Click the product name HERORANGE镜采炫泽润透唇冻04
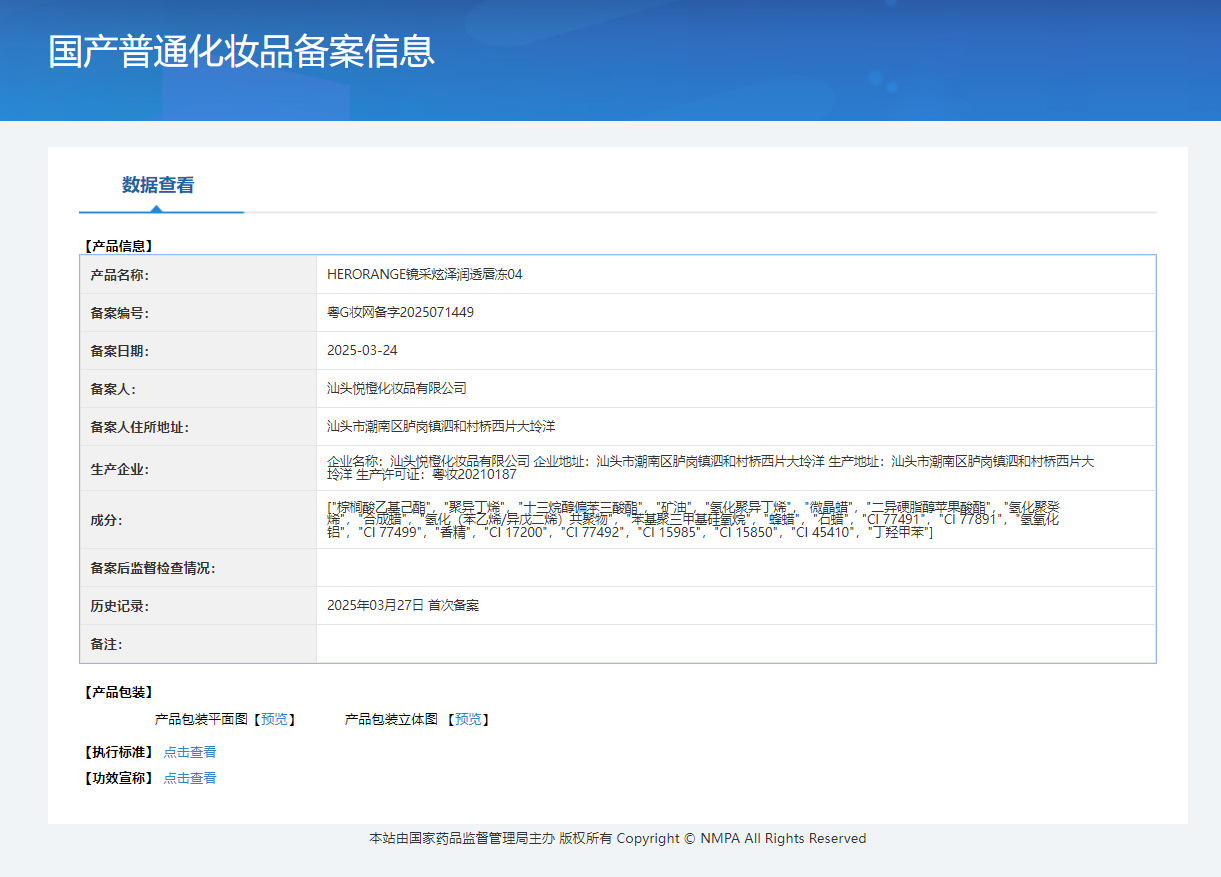The width and height of the screenshot is (1221, 877). (424, 274)
